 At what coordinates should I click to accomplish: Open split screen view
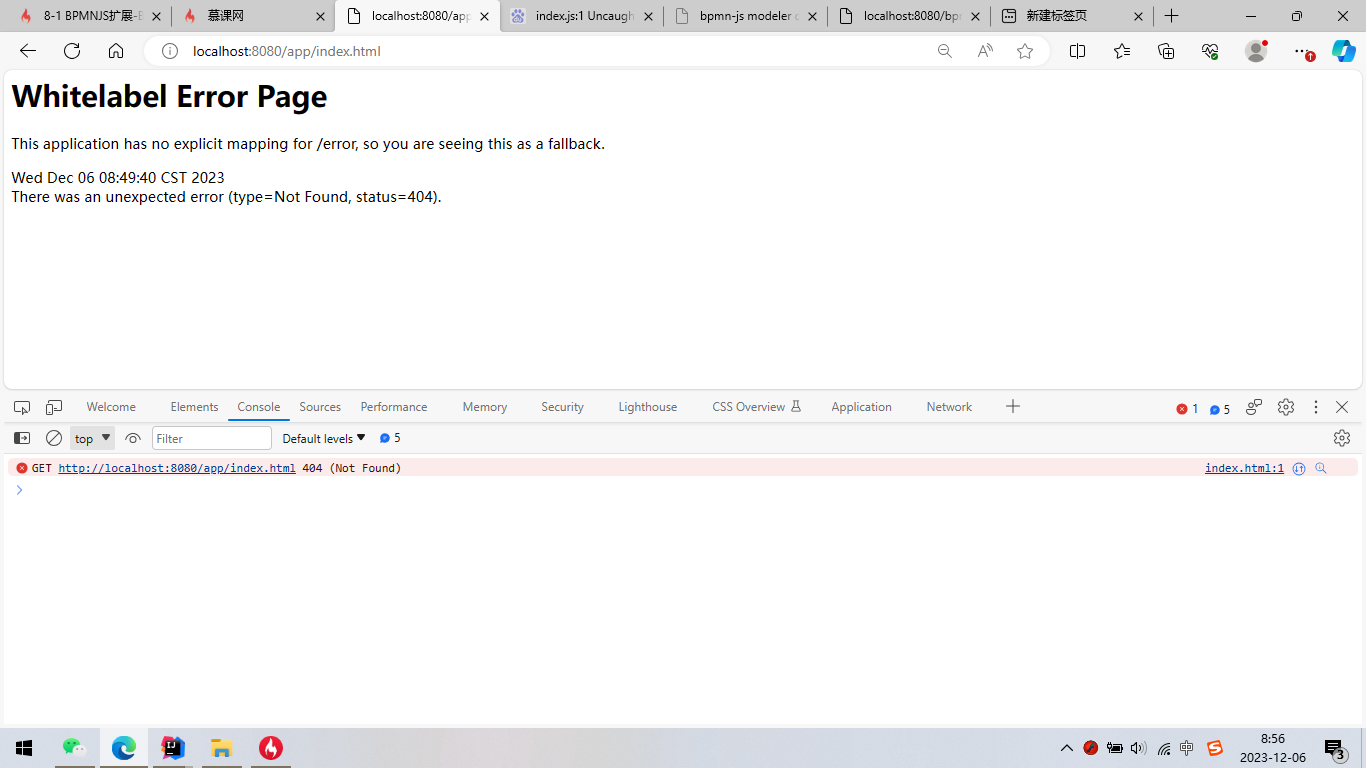click(1077, 51)
